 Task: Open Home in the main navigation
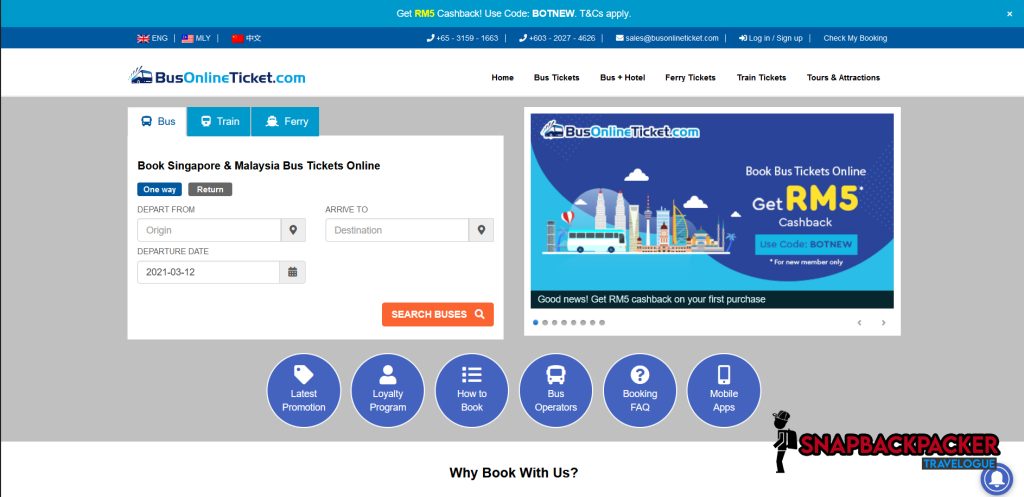point(502,77)
